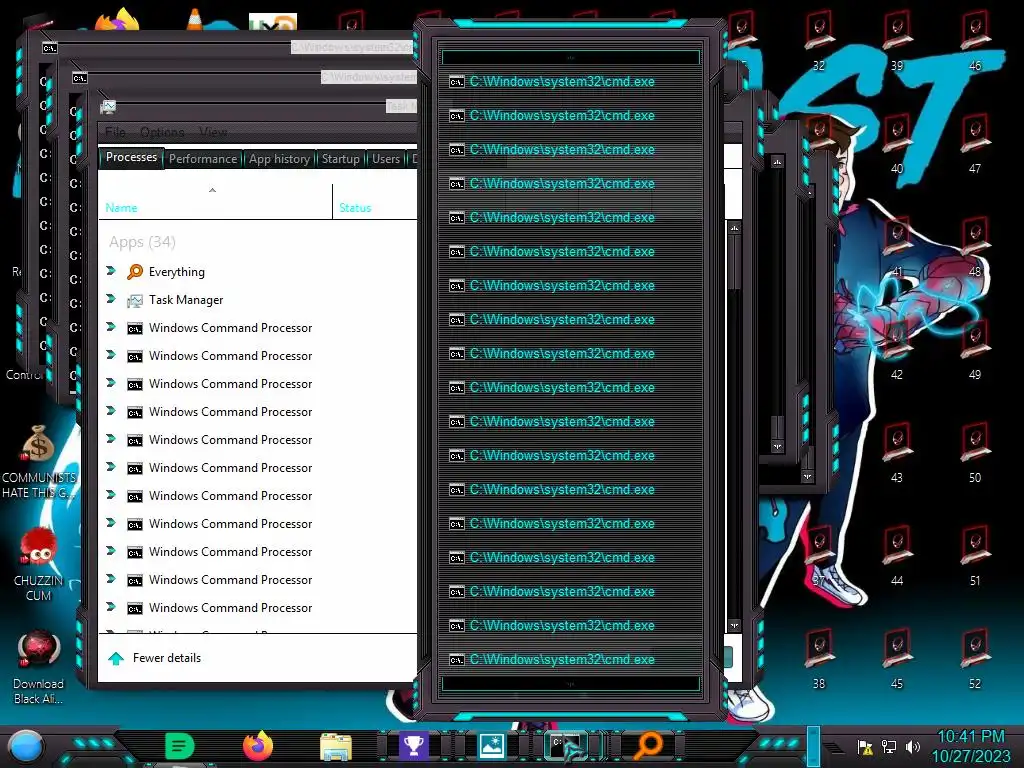This screenshot has width=1024, height=768.
Task: Click Task Manager's scrollbar down arrow
Action: coord(735,626)
